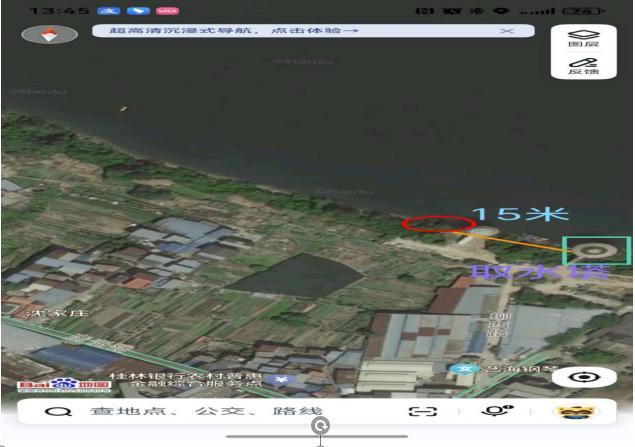Image resolution: width=635 pixels, height=447 pixels.
Task: Select the 取水塔 marker in green box
Action: (x=596, y=251)
